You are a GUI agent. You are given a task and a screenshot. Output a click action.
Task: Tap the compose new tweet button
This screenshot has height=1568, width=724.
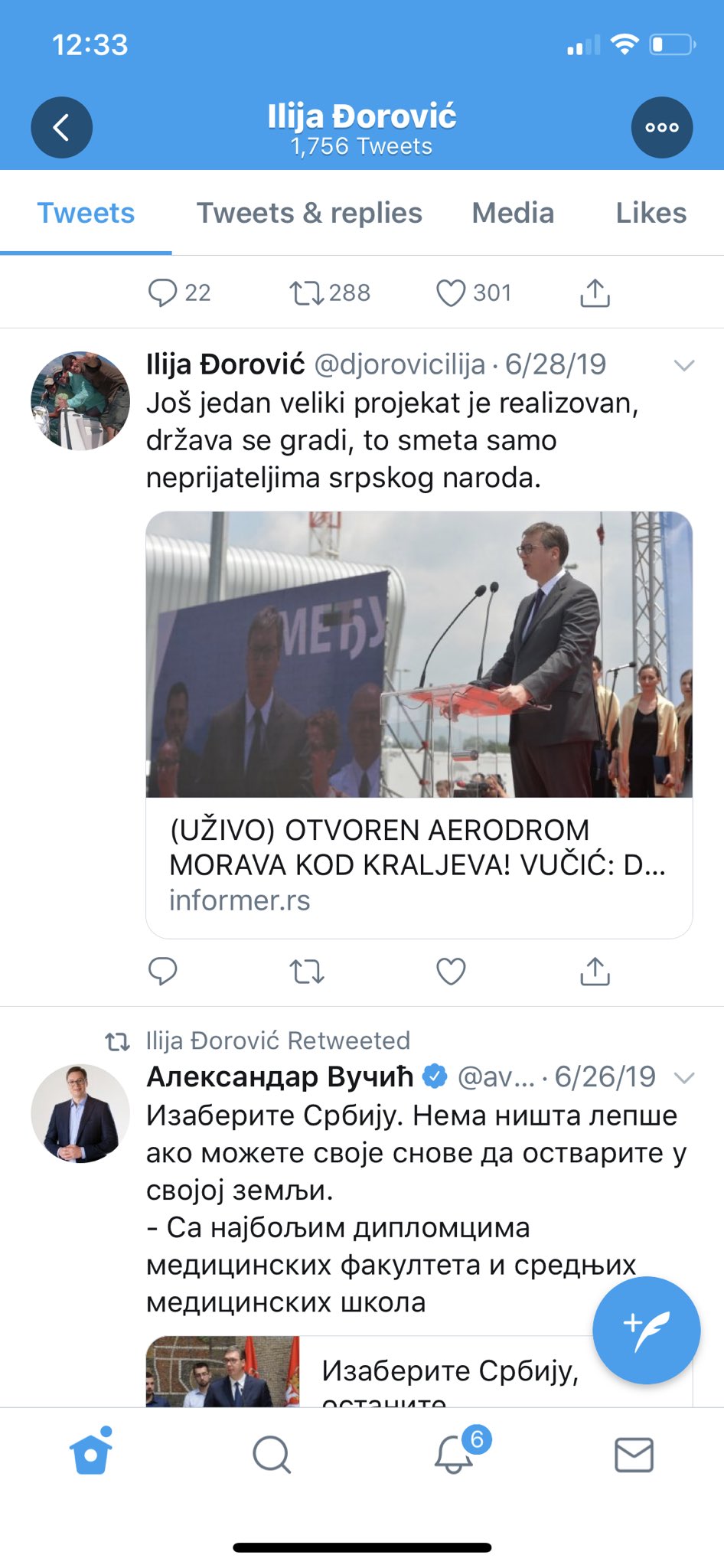[646, 1330]
